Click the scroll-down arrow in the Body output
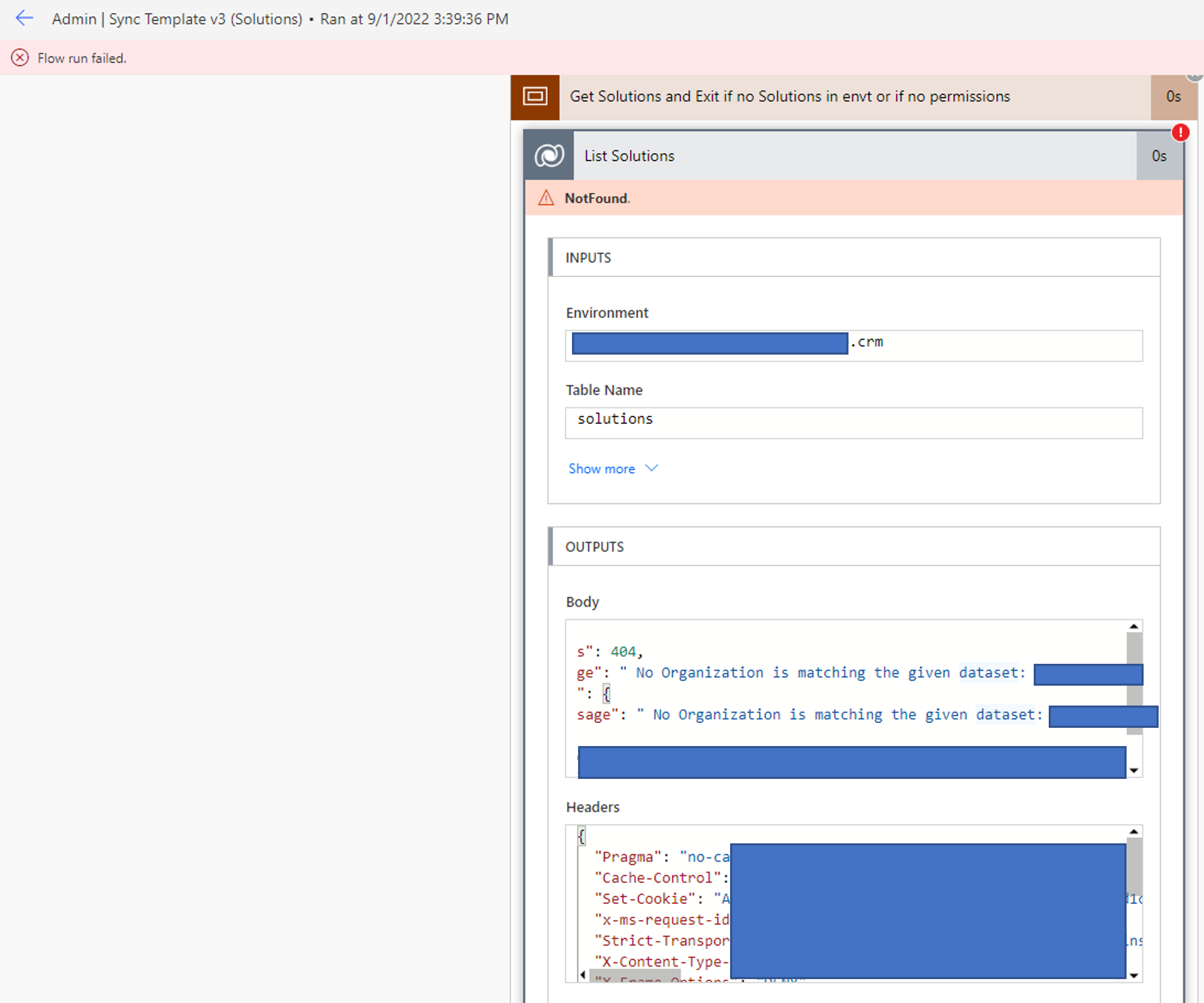The width and height of the screenshot is (1204, 1003). [1133, 771]
